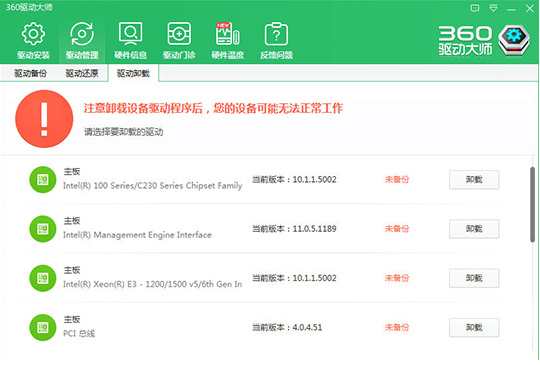This screenshot has width=540, height=365.
Task: Click motherboard icon for 100 Series/C230 Chipset
Action: (43, 179)
